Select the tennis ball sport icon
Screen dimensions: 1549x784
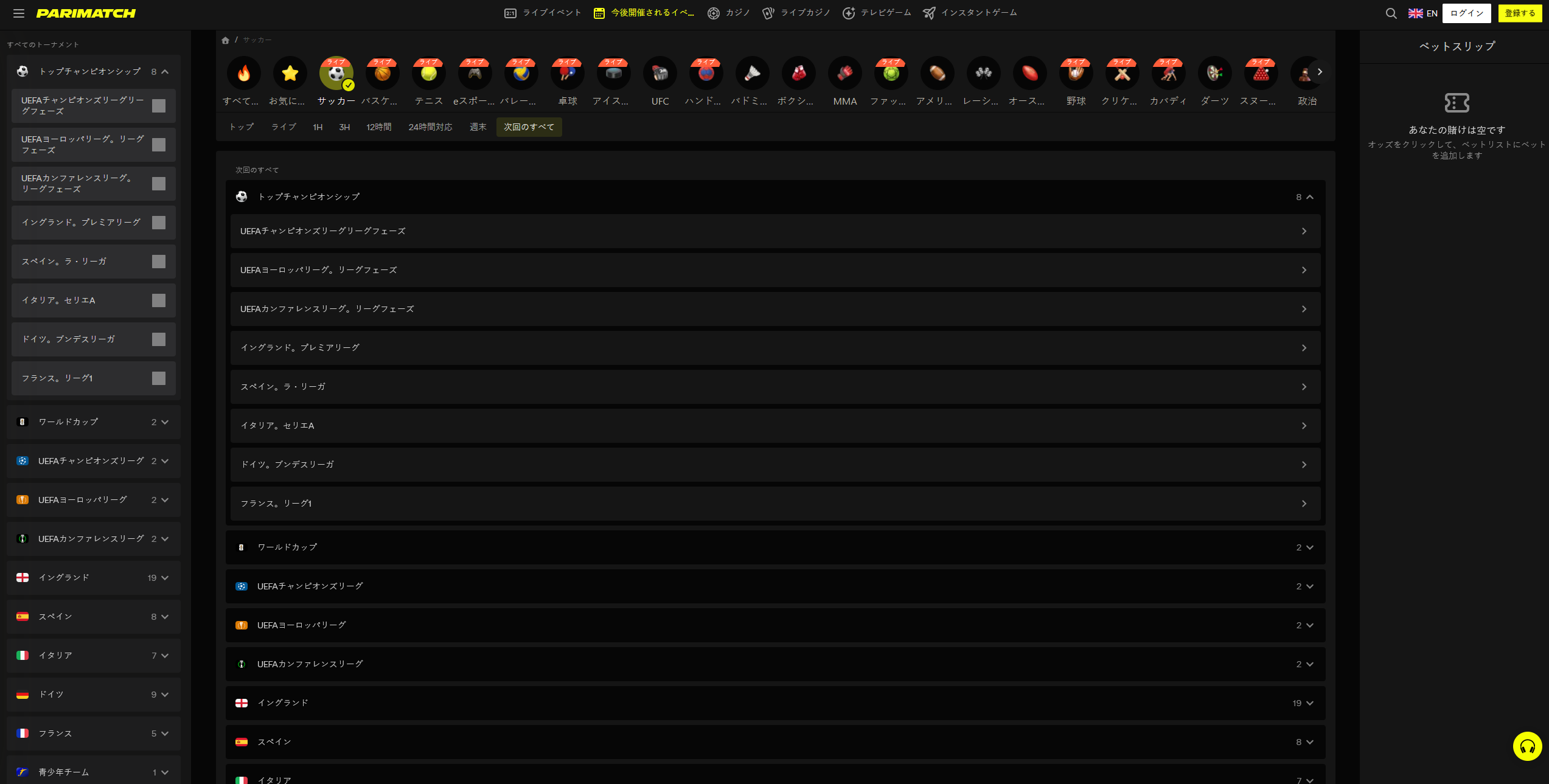(x=428, y=74)
